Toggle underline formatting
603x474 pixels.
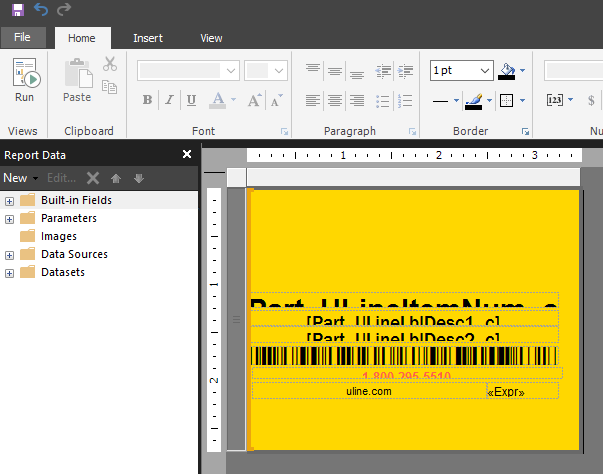pos(192,100)
